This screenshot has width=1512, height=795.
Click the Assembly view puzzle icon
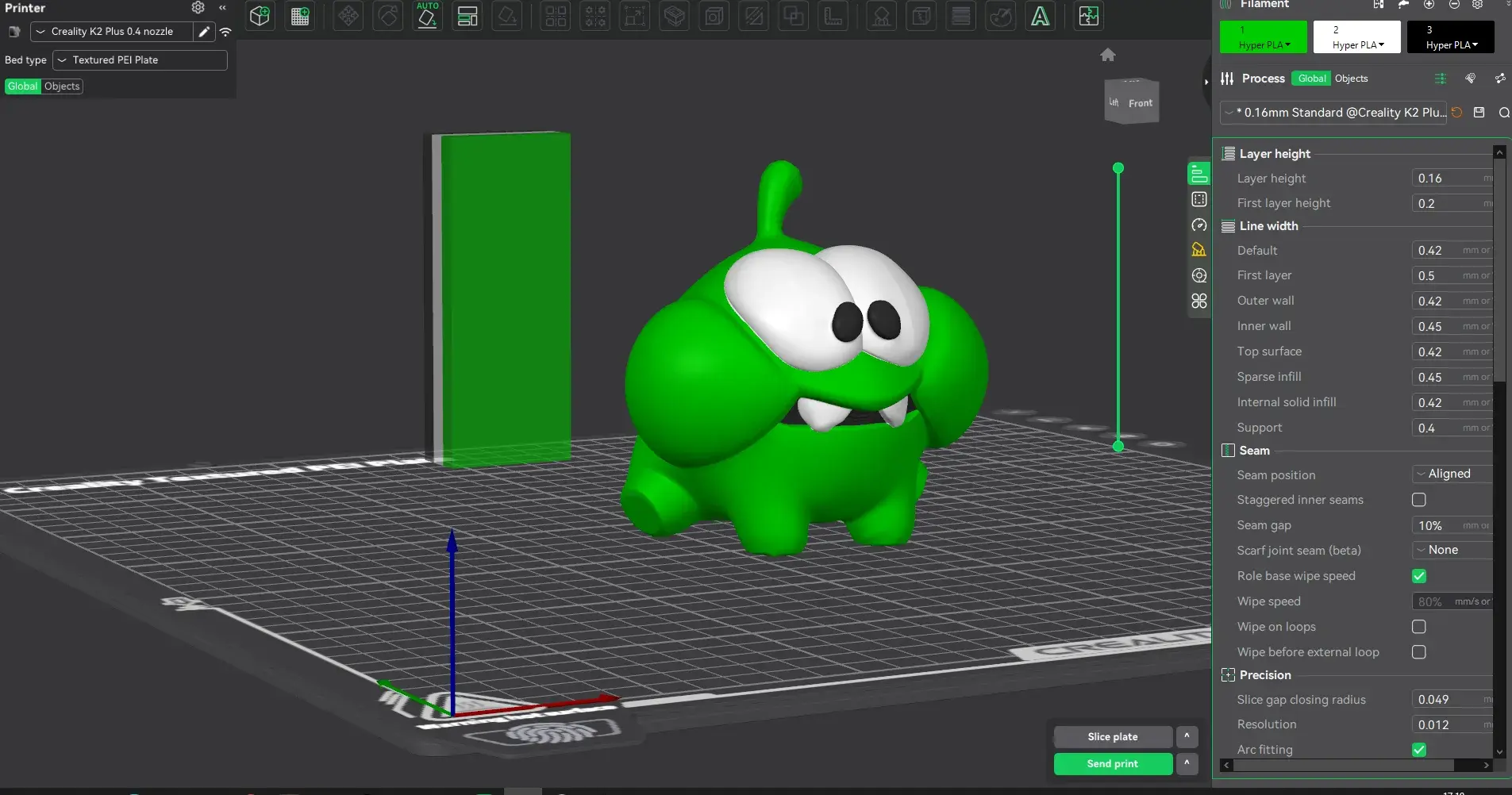click(x=1089, y=16)
